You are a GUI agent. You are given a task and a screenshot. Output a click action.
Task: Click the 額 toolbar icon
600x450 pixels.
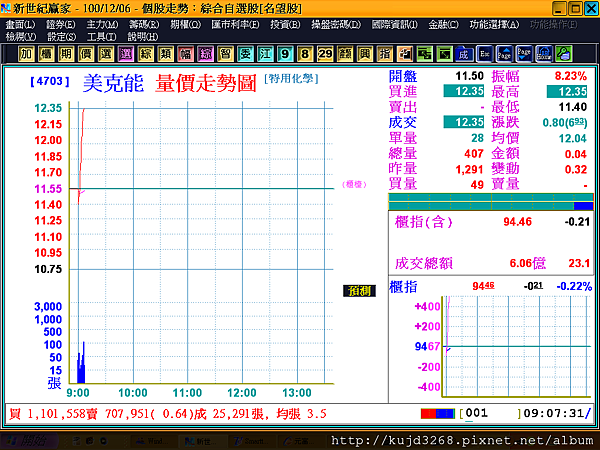tap(345, 54)
